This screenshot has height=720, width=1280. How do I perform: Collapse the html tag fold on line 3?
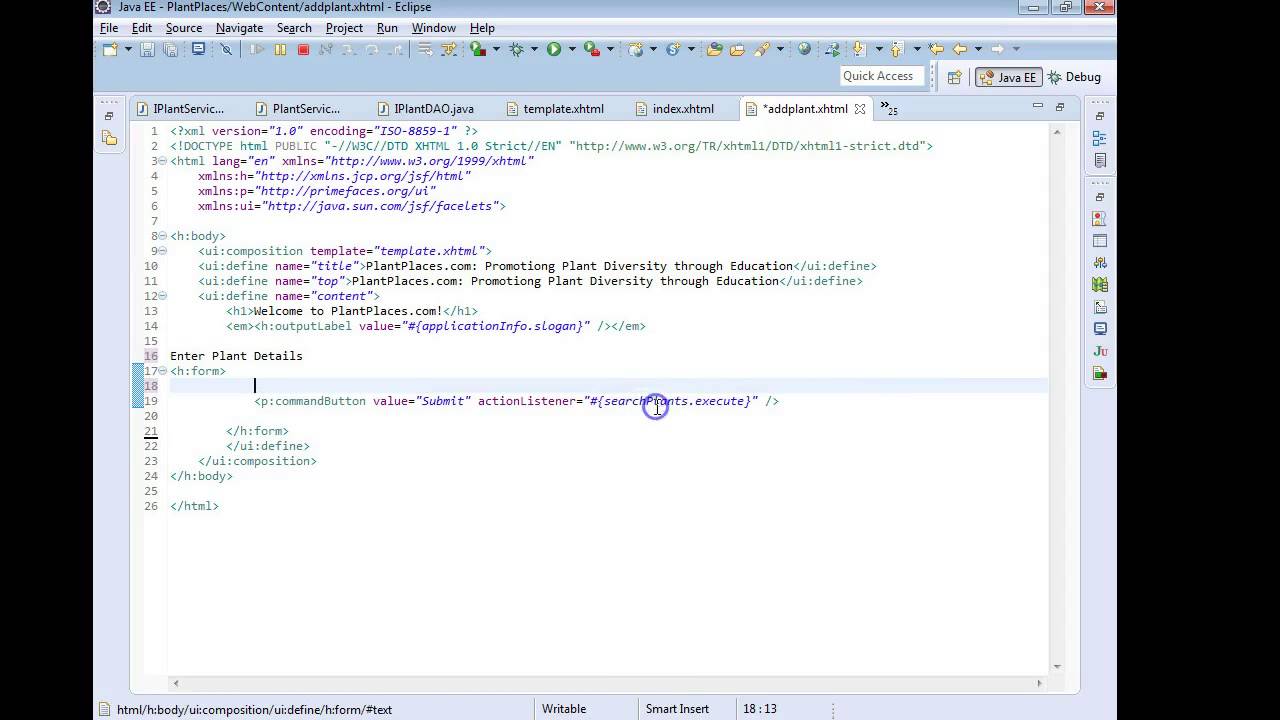(x=163, y=161)
